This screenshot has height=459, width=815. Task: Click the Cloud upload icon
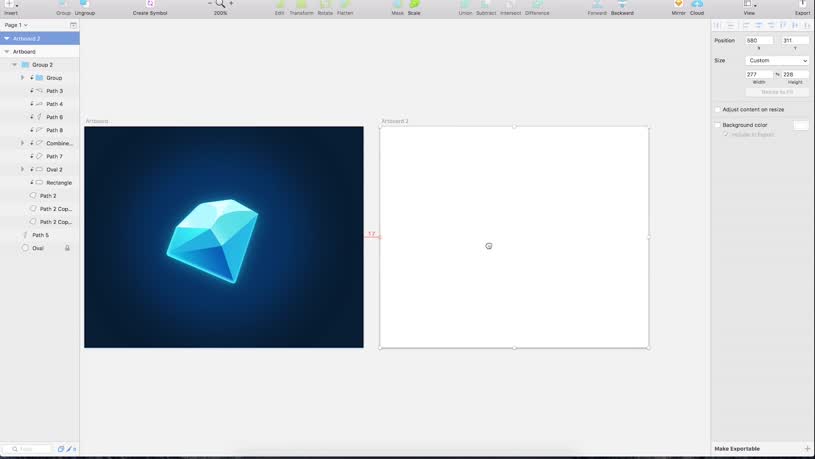697,4
